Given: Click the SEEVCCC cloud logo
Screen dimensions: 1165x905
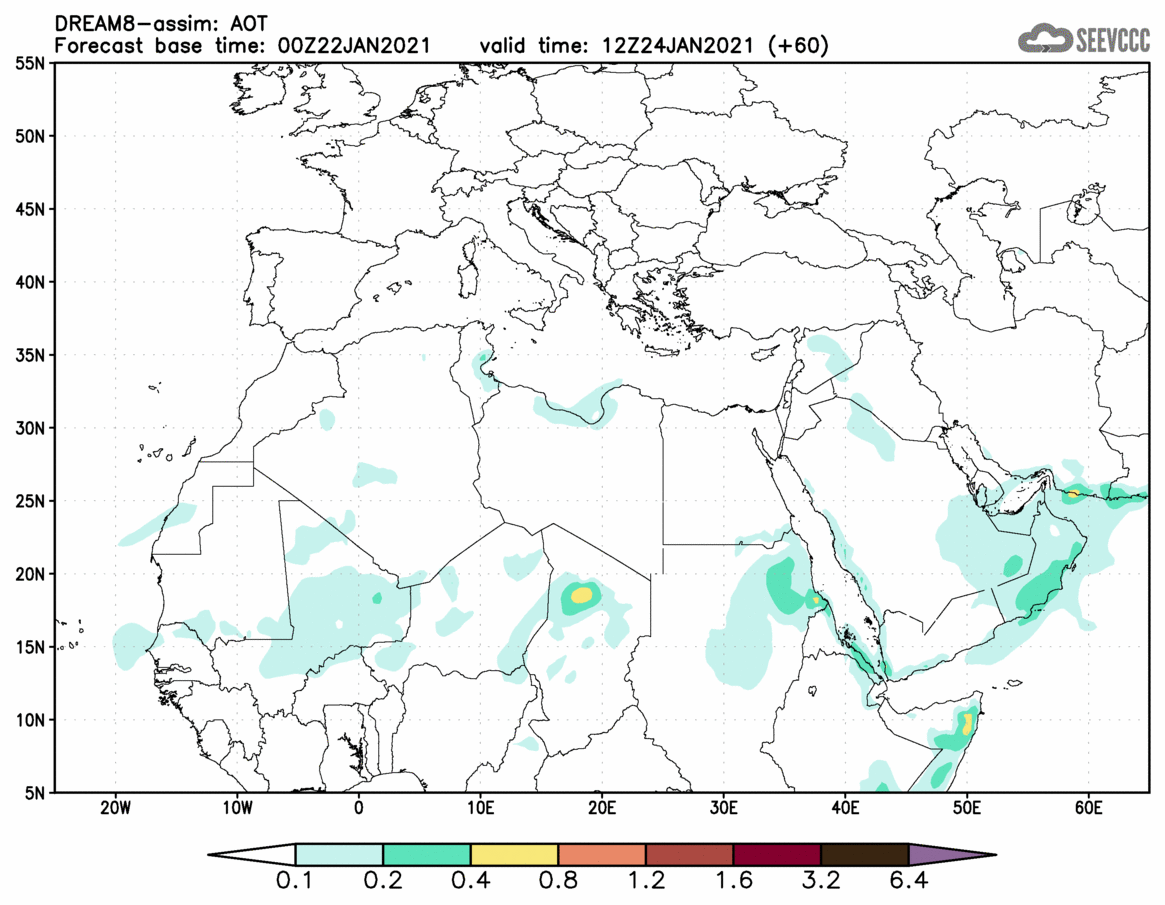Looking at the screenshot, I should [x=1084, y=38].
